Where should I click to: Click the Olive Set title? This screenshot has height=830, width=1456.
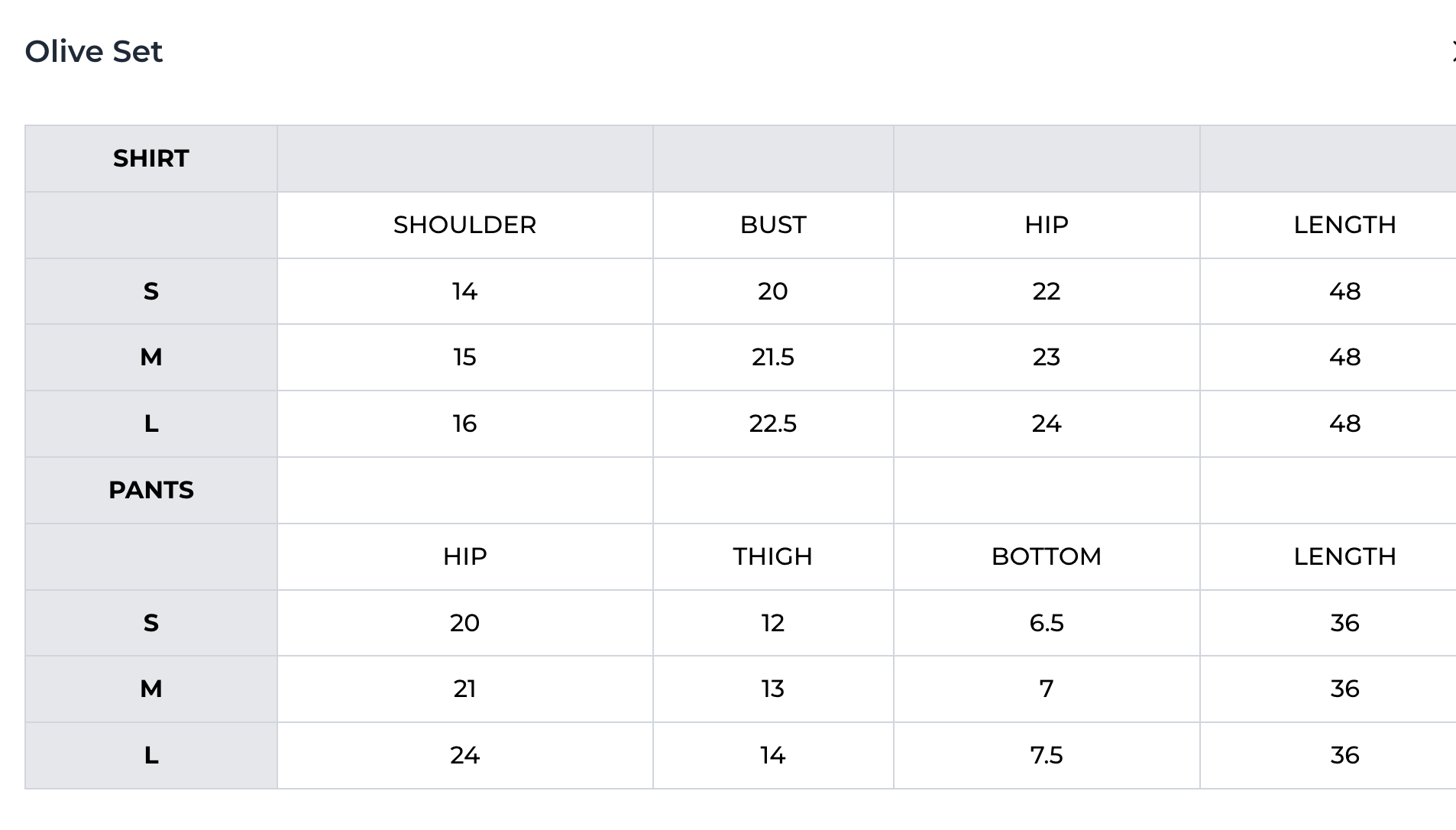(x=93, y=52)
